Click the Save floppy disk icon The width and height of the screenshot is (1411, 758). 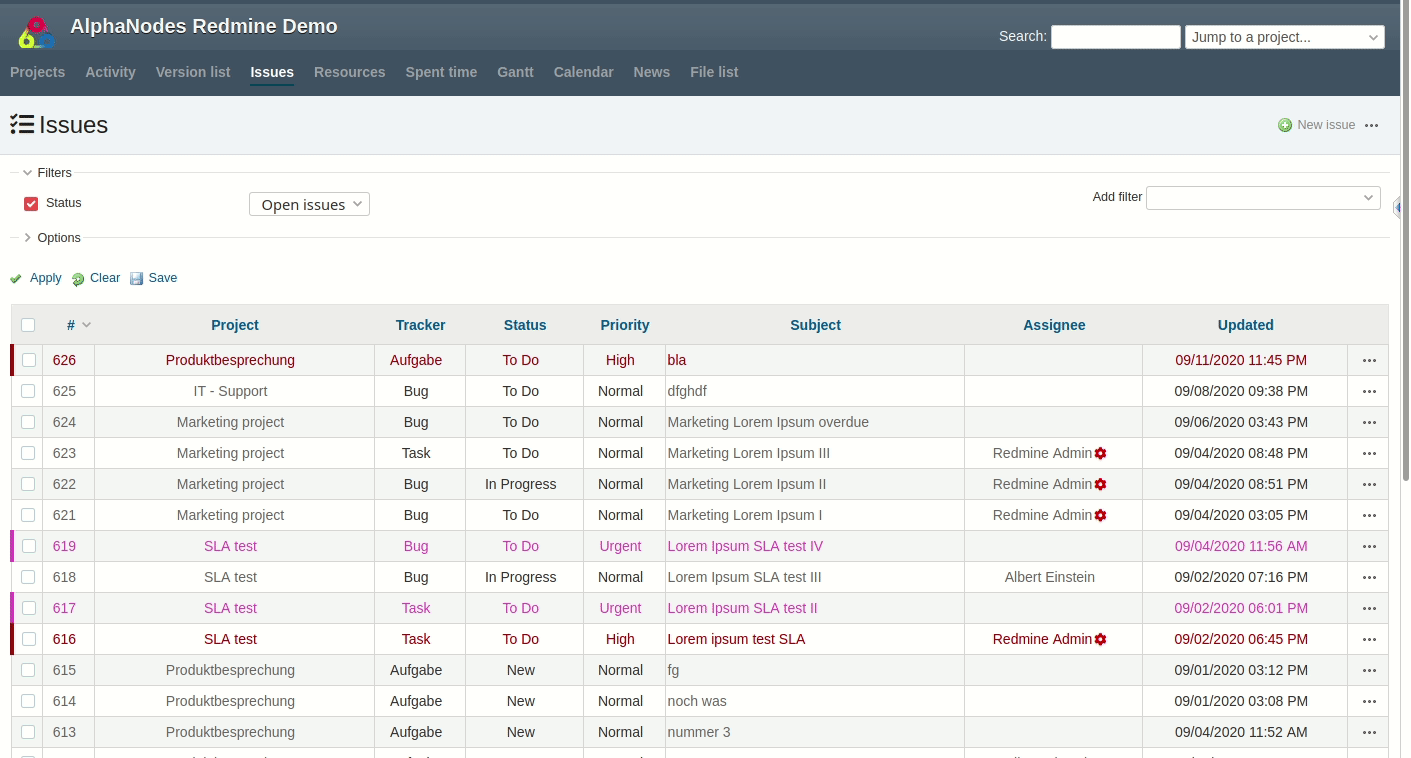tap(136, 278)
